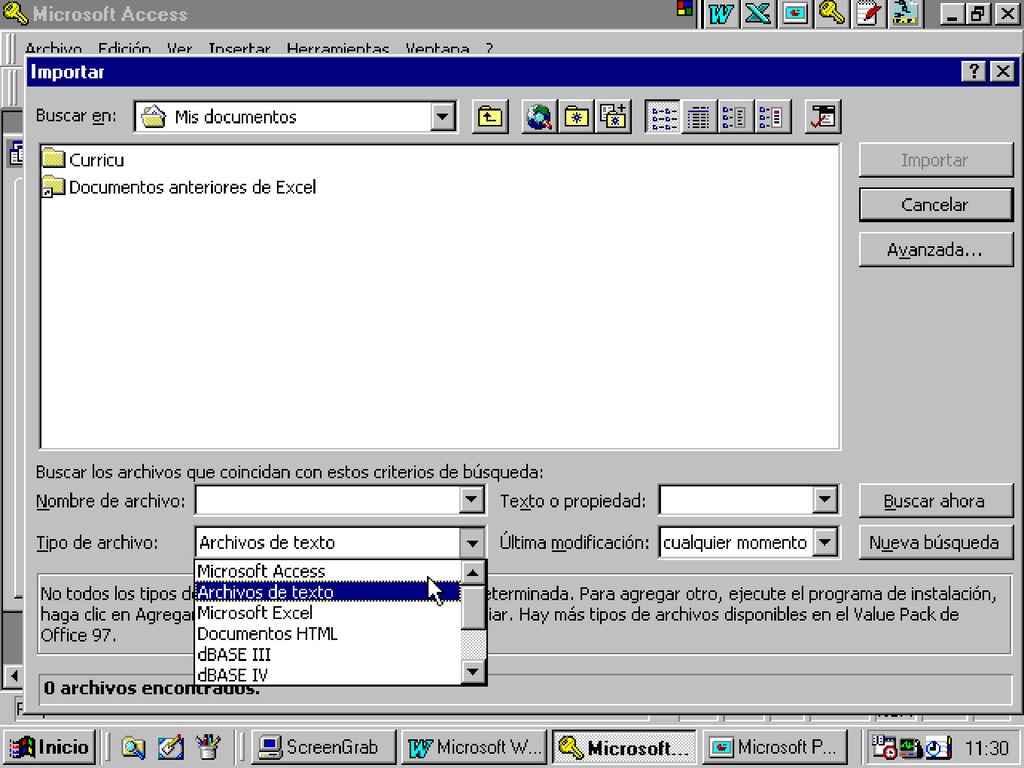Click the Add to Favorites icon
This screenshot has height=768, width=1024.
tap(613, 117)
